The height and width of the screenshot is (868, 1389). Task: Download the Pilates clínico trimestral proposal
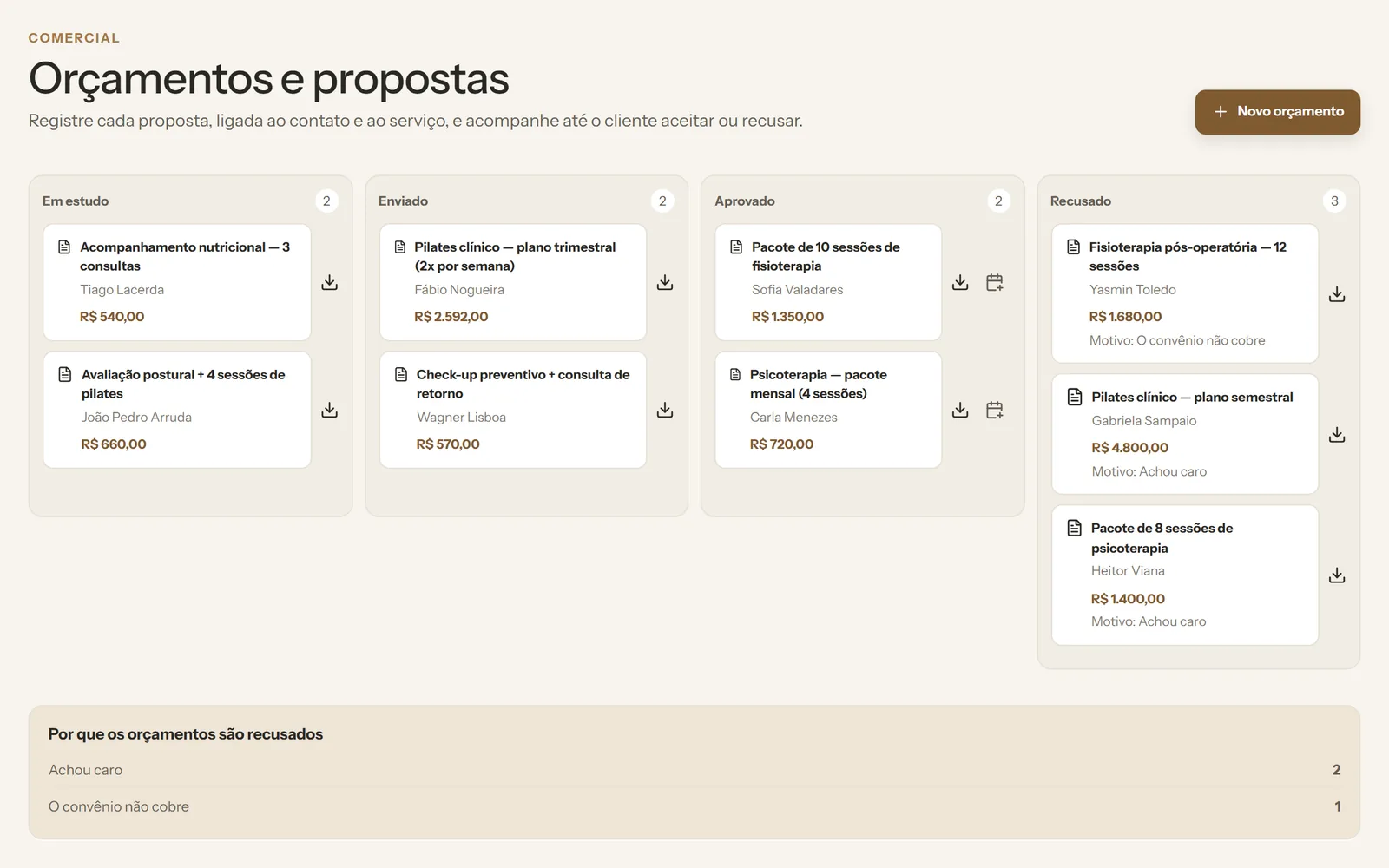click(665, 283)
